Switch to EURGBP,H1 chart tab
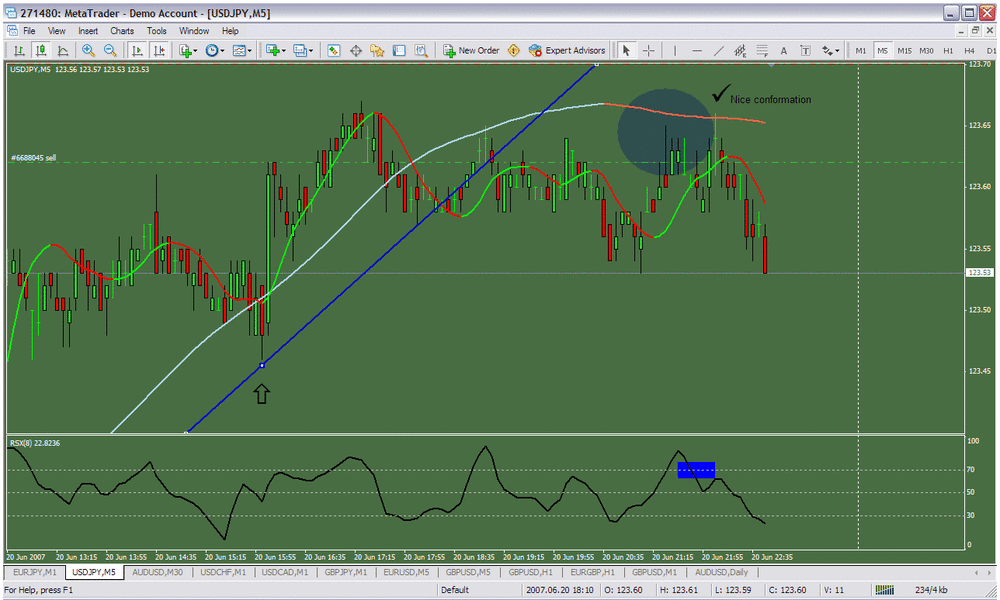 (x=592, y=572)
